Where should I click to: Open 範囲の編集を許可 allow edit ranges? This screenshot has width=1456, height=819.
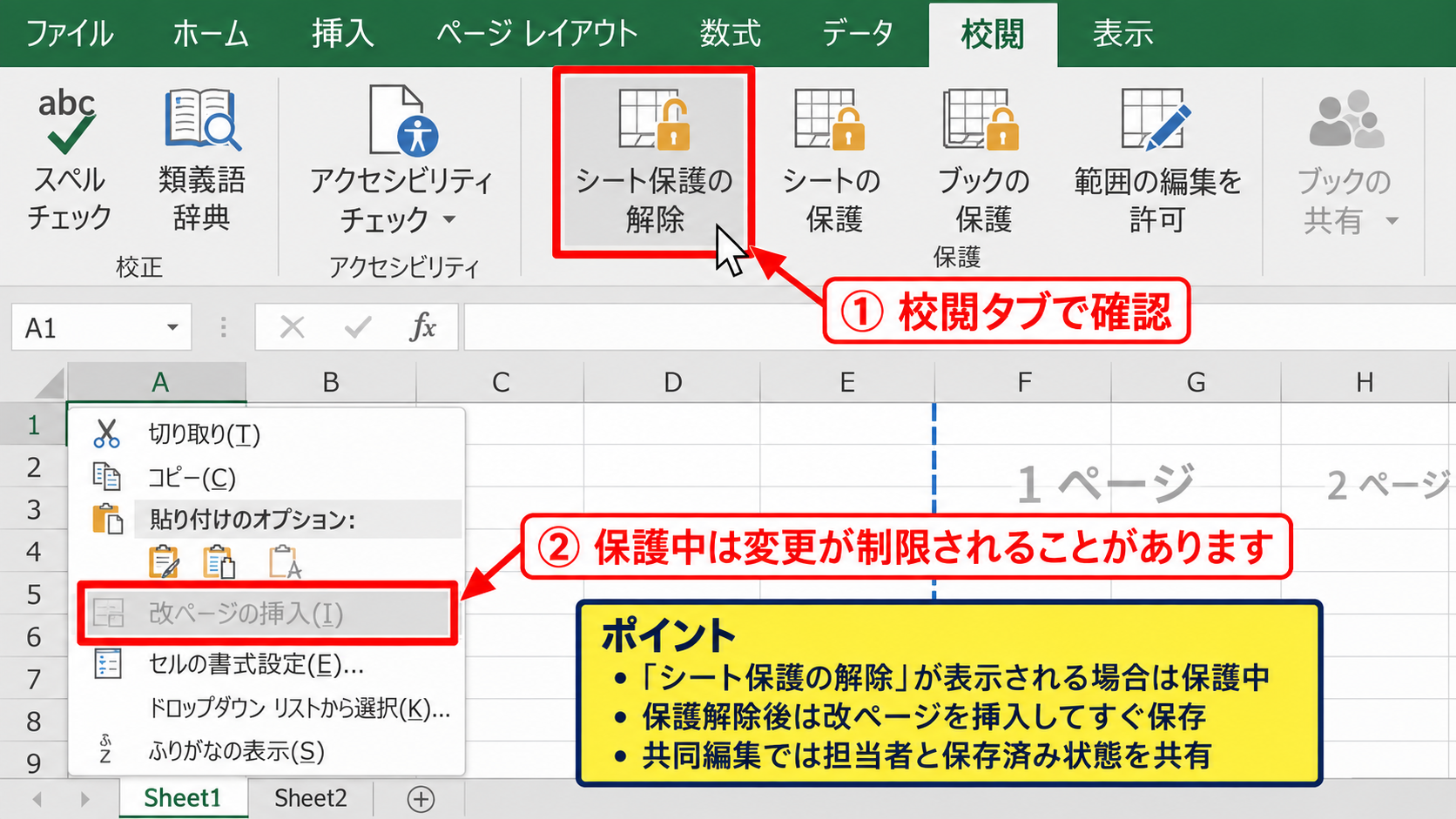point(1157,161)
